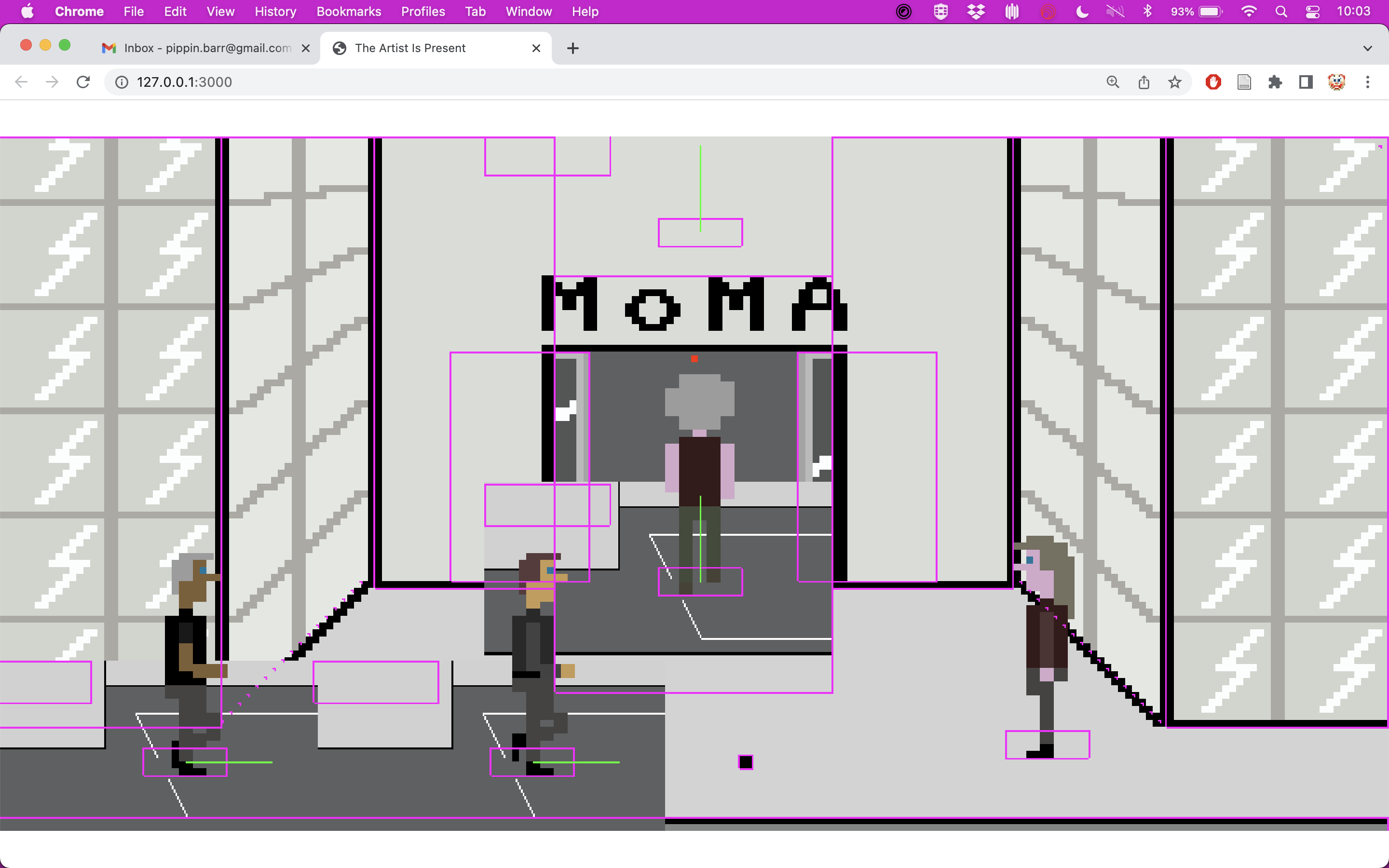Click the brown-haired man in the queue

(x=543, y=664)
